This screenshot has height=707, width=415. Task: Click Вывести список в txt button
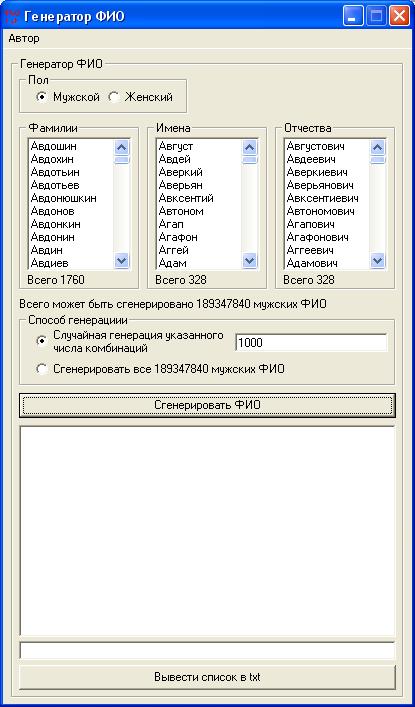coord(208,677)
